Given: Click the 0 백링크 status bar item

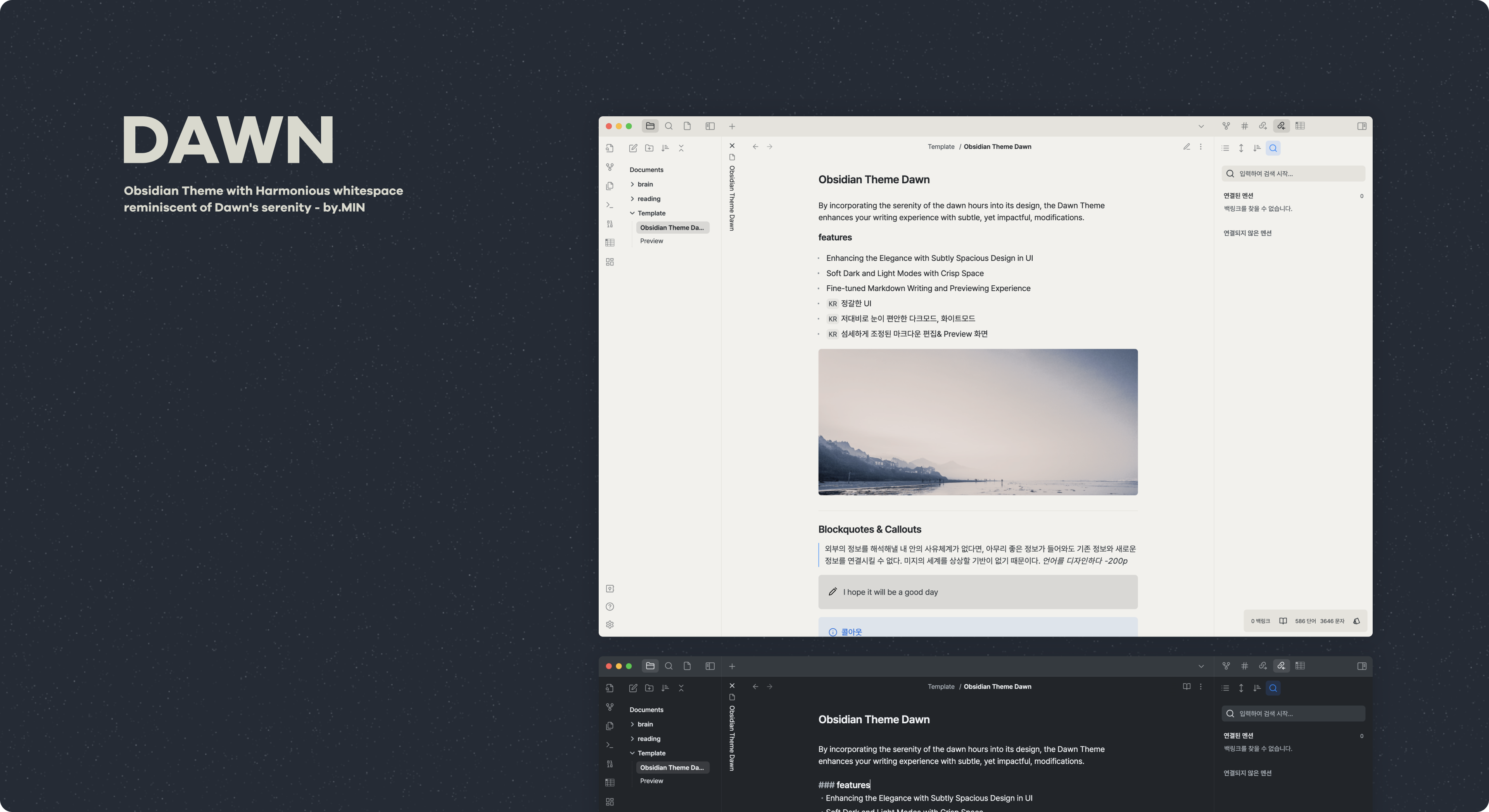Looking at the screenshot, I should click(1260, 621).
